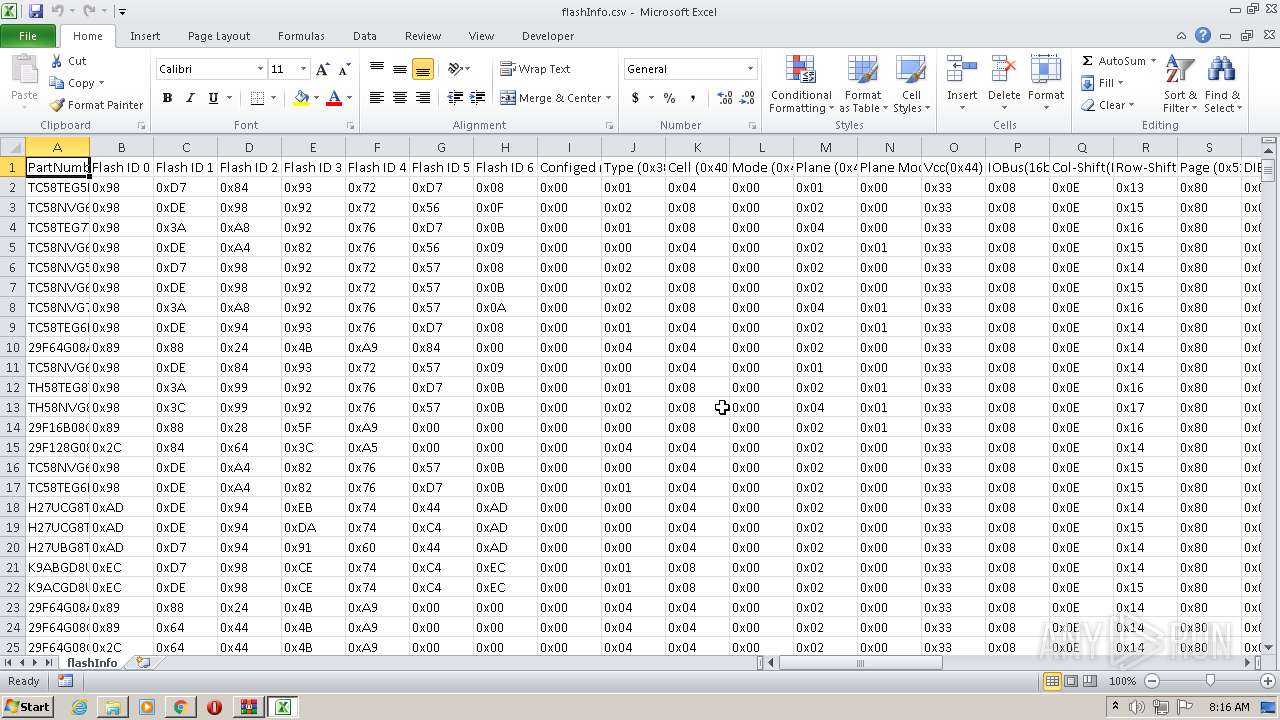Click the Increase Font Size icon
The width and height of the screenshot is (1280, 720).
coord(322,69)
